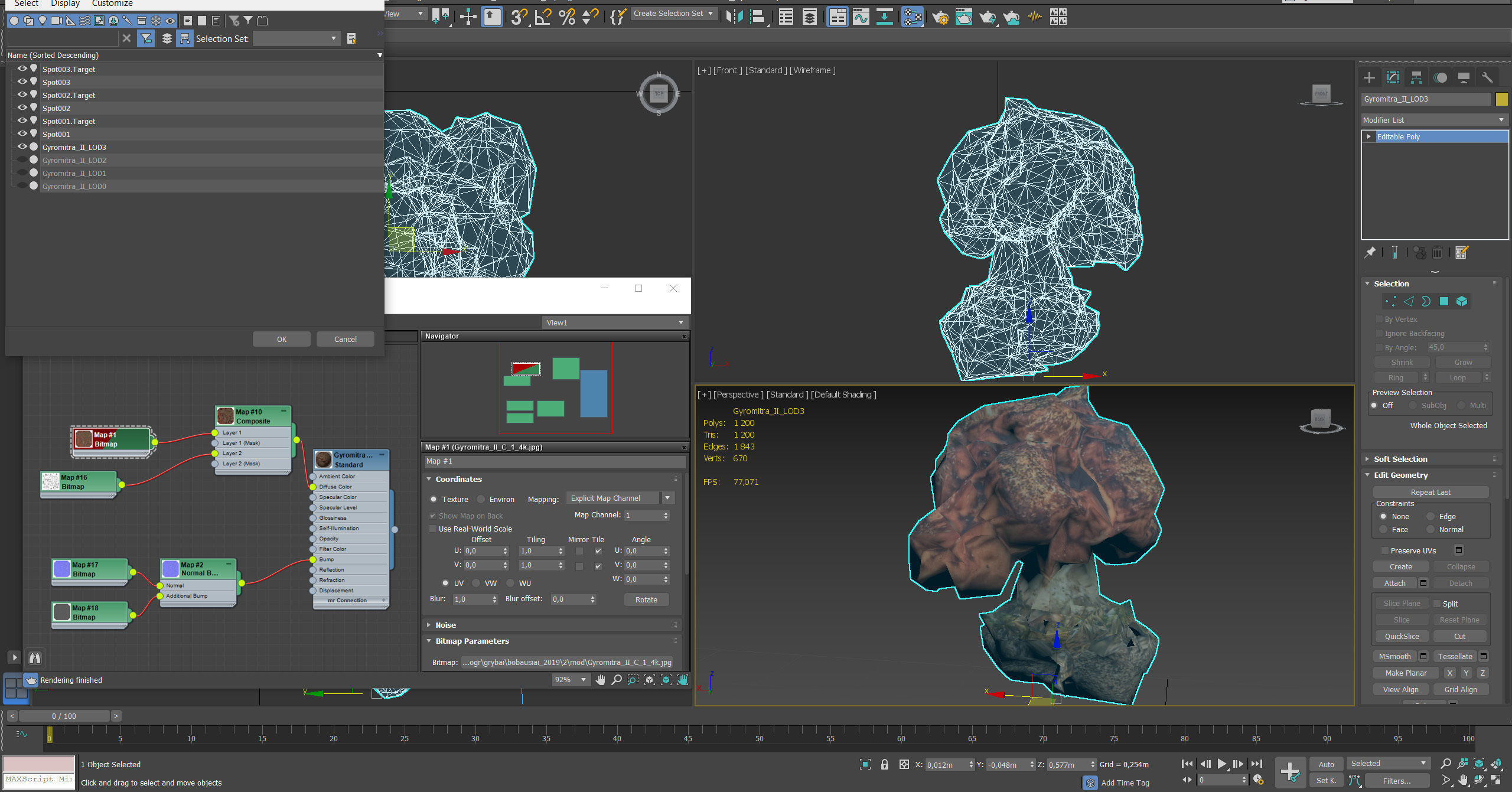
Task: Click the Rotate button in Coordinates
Action: coord(646,599)
